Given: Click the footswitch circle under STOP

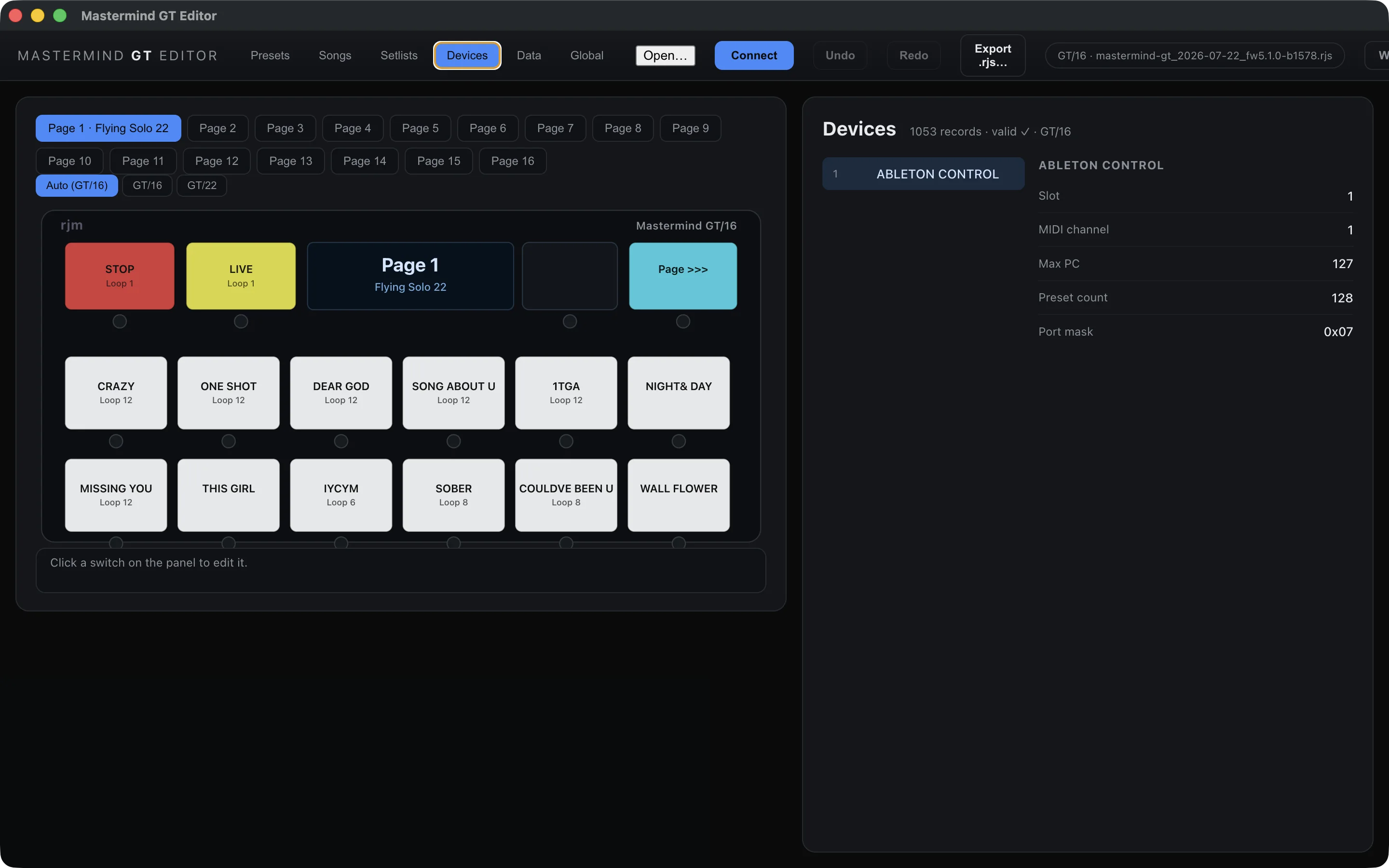Looking at the screenshot, I should tap(120, 322).
